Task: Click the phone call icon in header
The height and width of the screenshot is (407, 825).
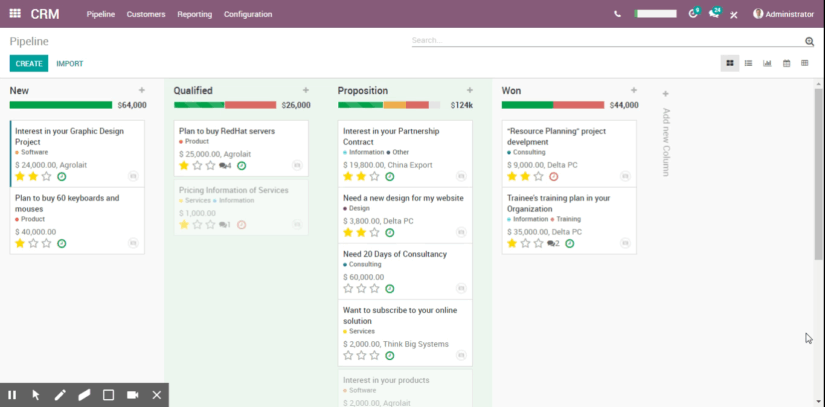Action: coord(618,14)
